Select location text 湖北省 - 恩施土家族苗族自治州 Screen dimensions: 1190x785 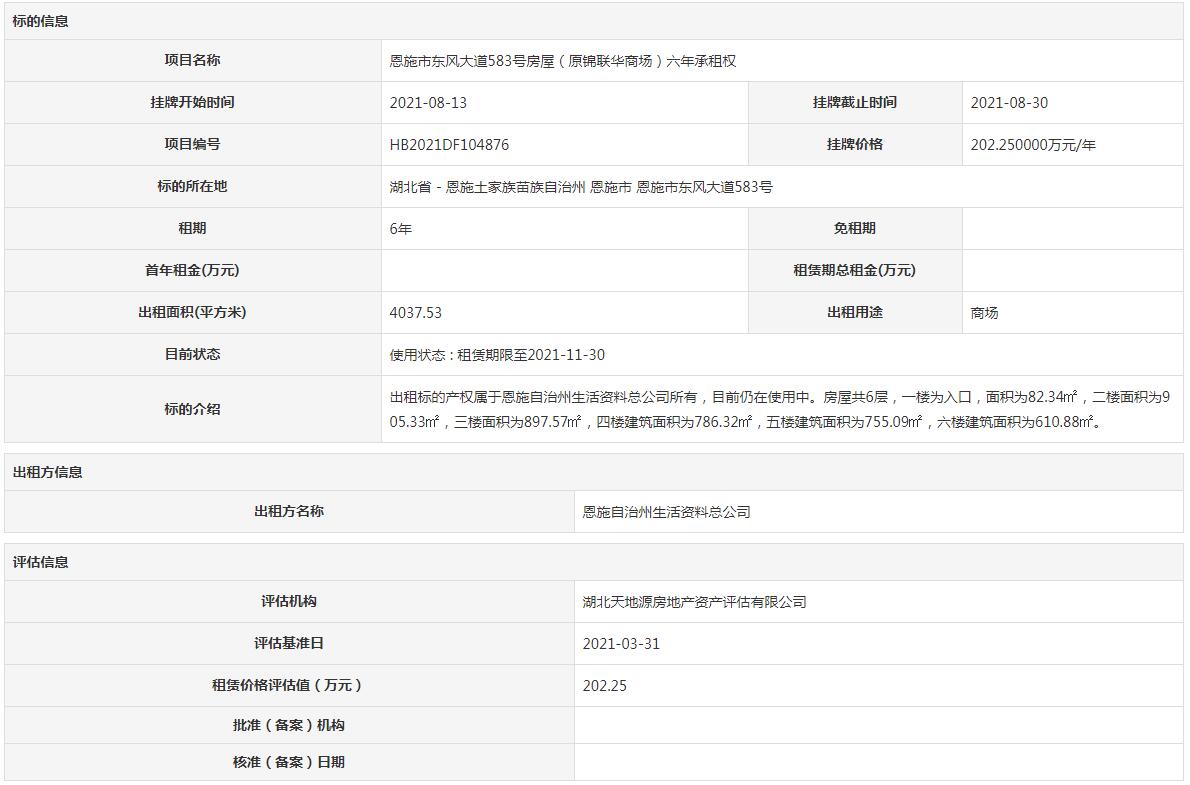click(x=487, y=188)
